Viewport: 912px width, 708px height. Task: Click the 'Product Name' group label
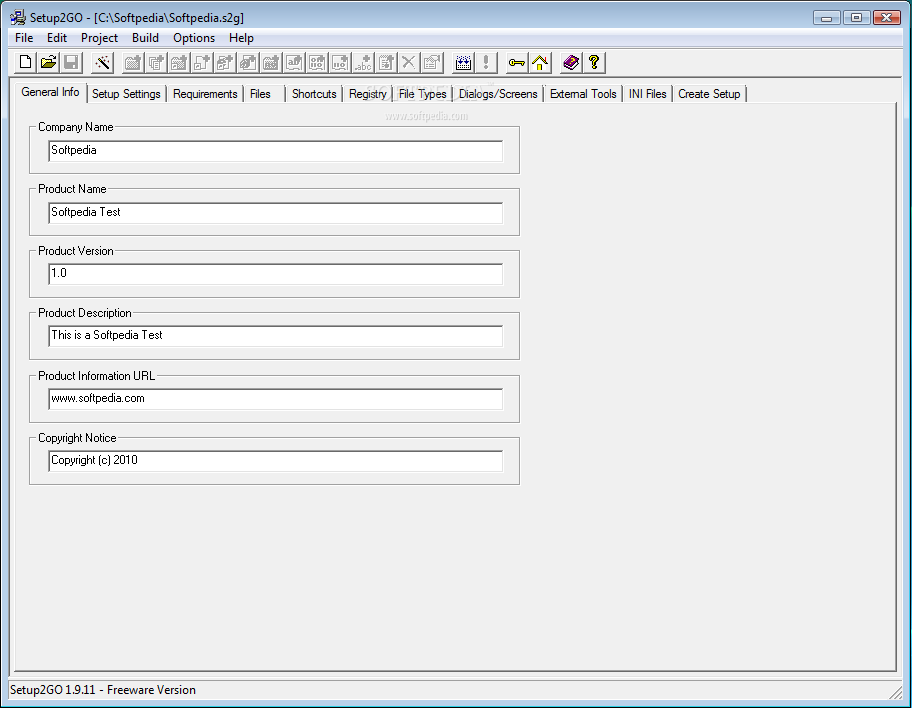72,189
